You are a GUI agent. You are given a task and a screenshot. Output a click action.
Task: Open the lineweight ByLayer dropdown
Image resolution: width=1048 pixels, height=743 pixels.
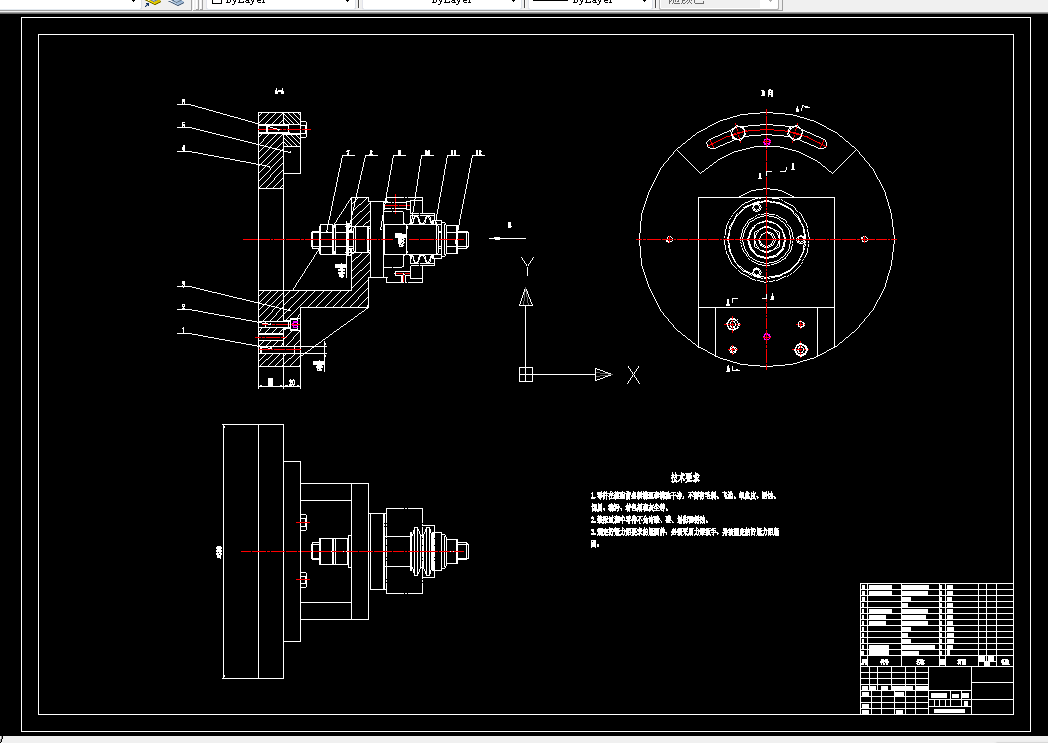click(590, 2)
